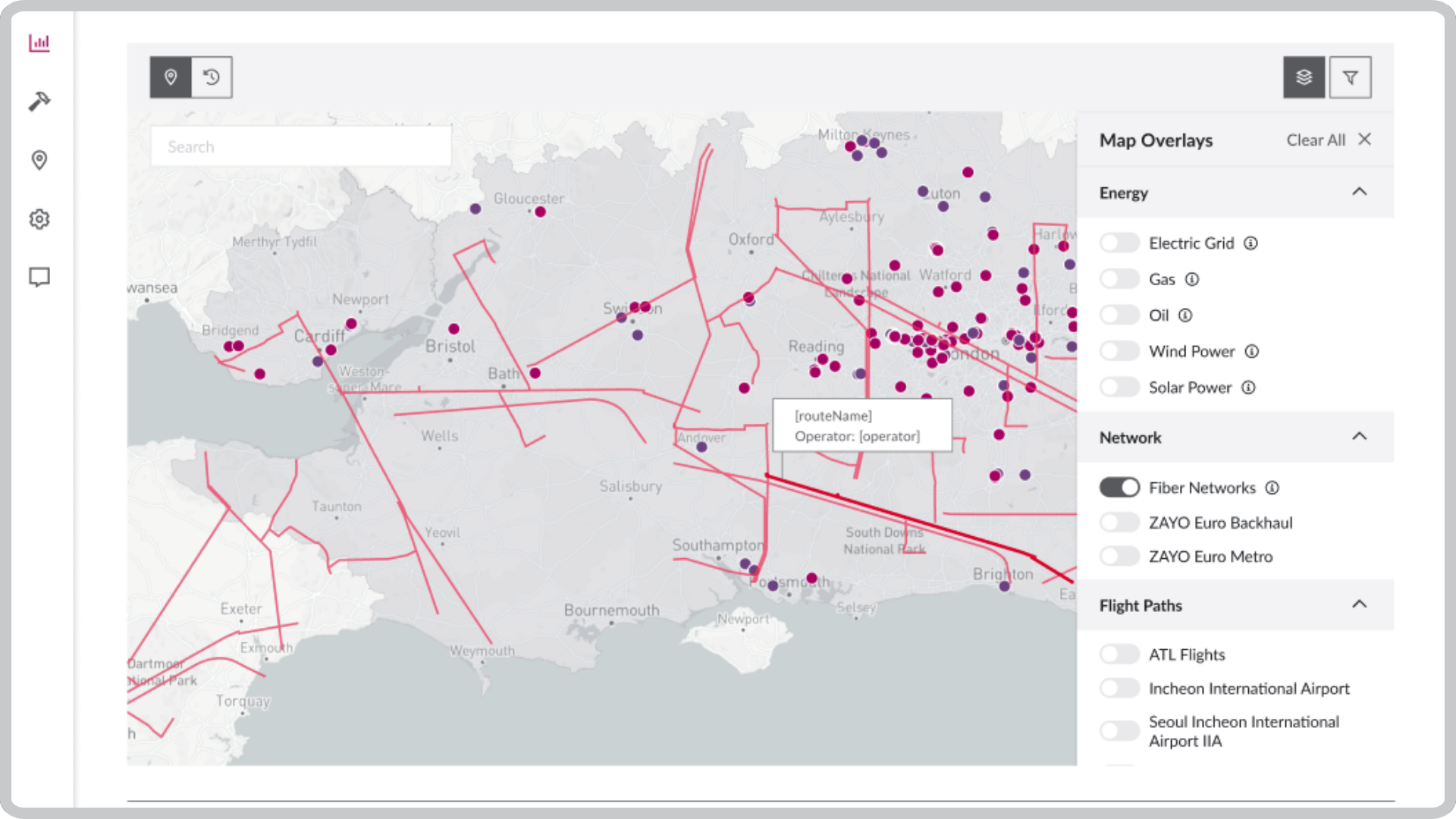Collapse the Flight Paths section
The width and height of the screenshot is (1456, 819).
[x=1360, y=604]
